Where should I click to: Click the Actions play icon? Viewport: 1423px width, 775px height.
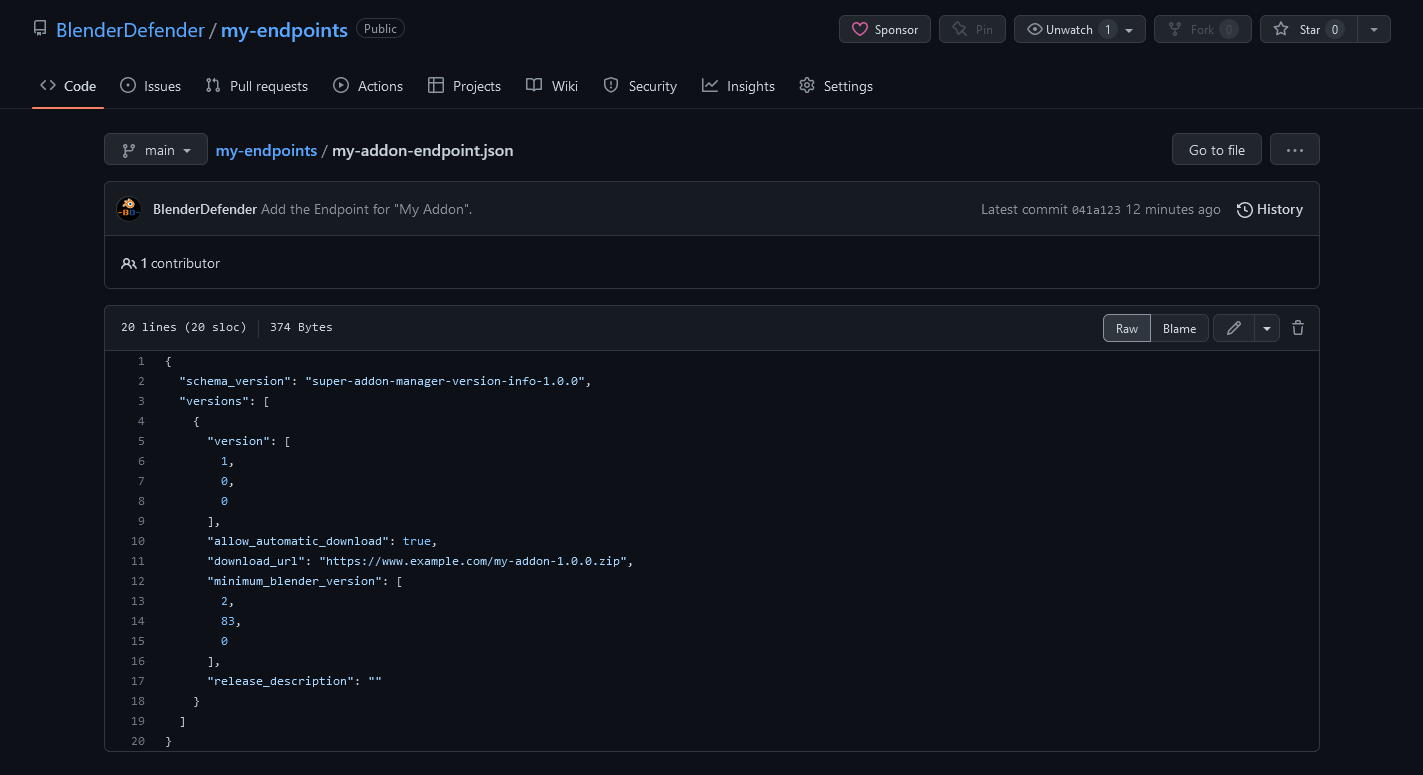[341, 86]
